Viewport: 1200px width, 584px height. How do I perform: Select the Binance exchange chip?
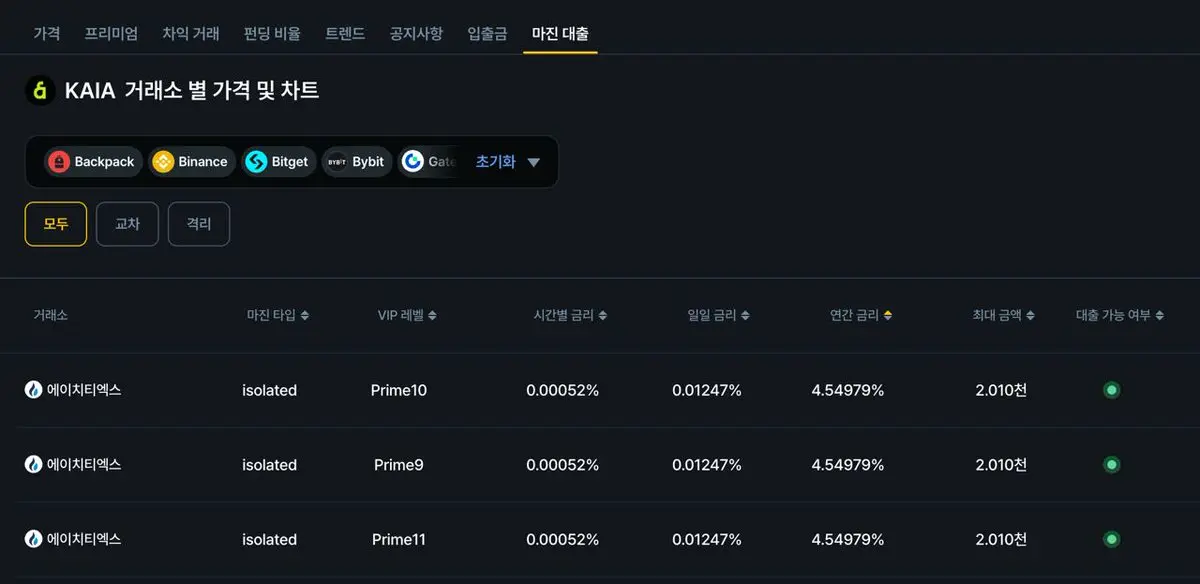point(192,161)
